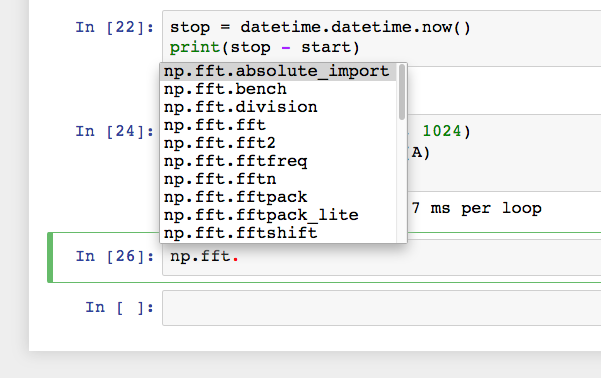
Task: Select the np.fft.division suggestion
Action: [278, 107]
